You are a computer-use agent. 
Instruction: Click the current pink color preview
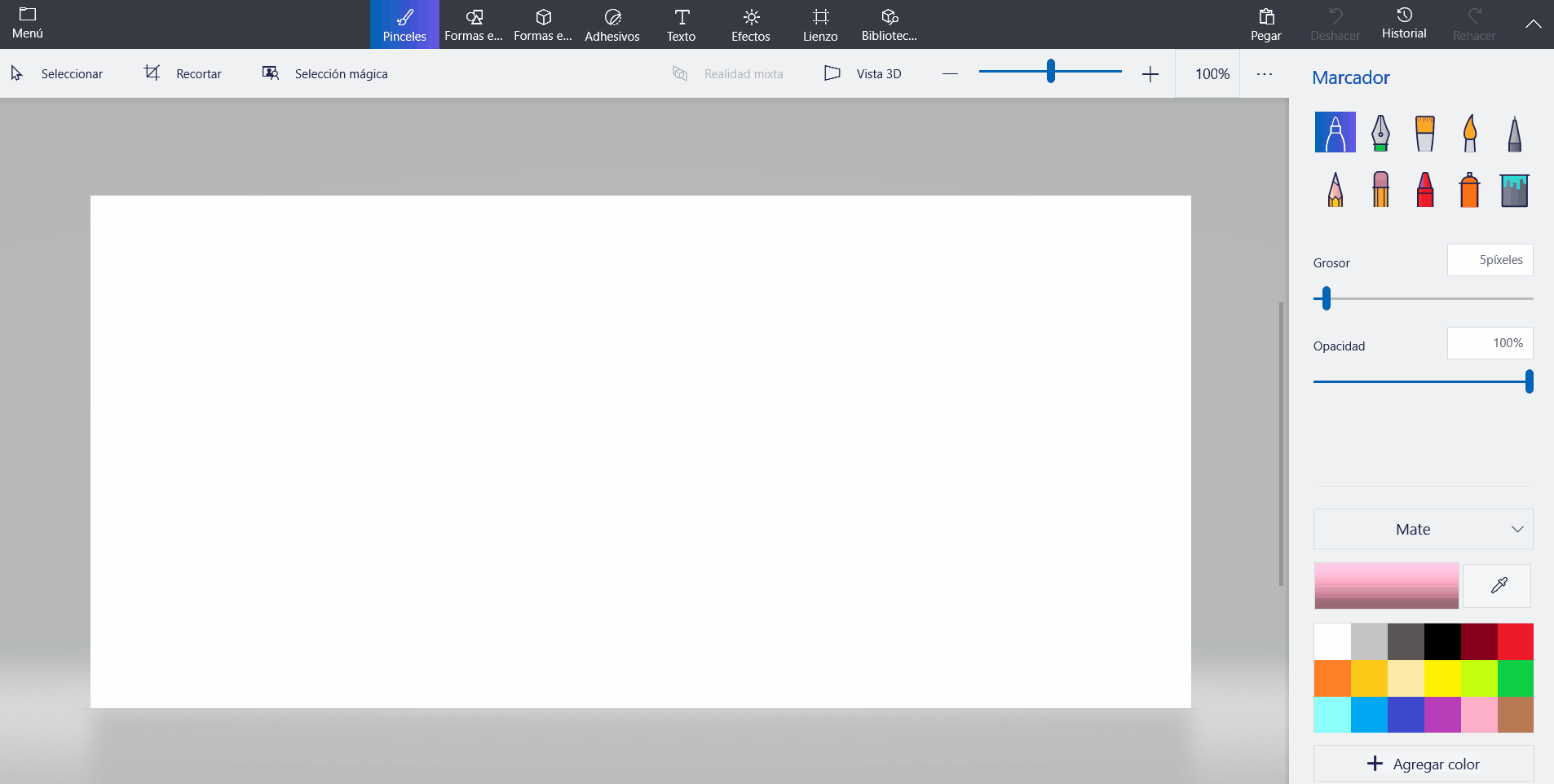[x=1386, y=585]
